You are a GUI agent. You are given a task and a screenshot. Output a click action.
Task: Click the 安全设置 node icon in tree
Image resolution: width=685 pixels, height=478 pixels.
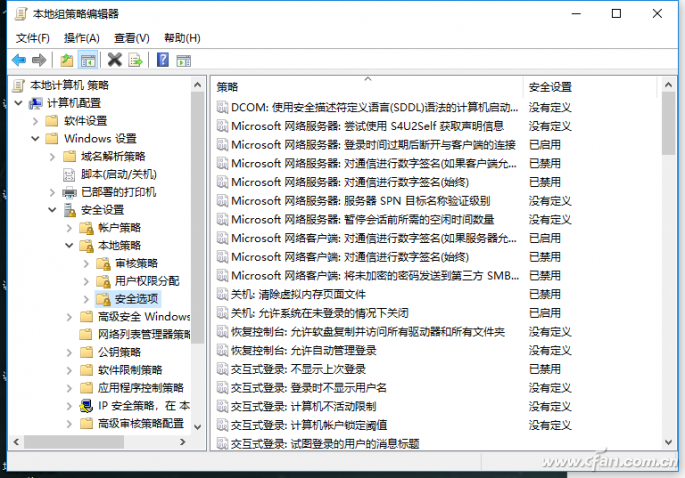(69, 210)
